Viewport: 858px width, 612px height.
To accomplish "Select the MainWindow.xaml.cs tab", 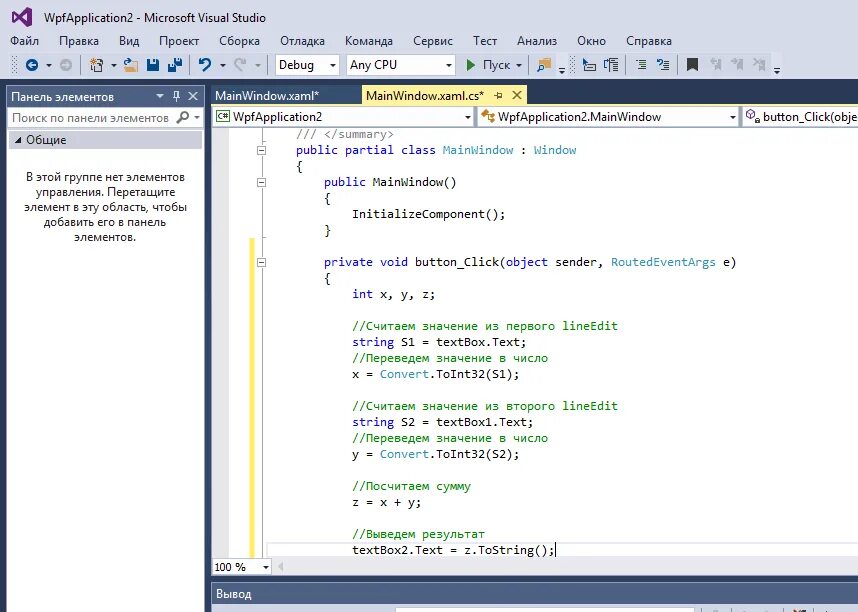I will 425,96.
